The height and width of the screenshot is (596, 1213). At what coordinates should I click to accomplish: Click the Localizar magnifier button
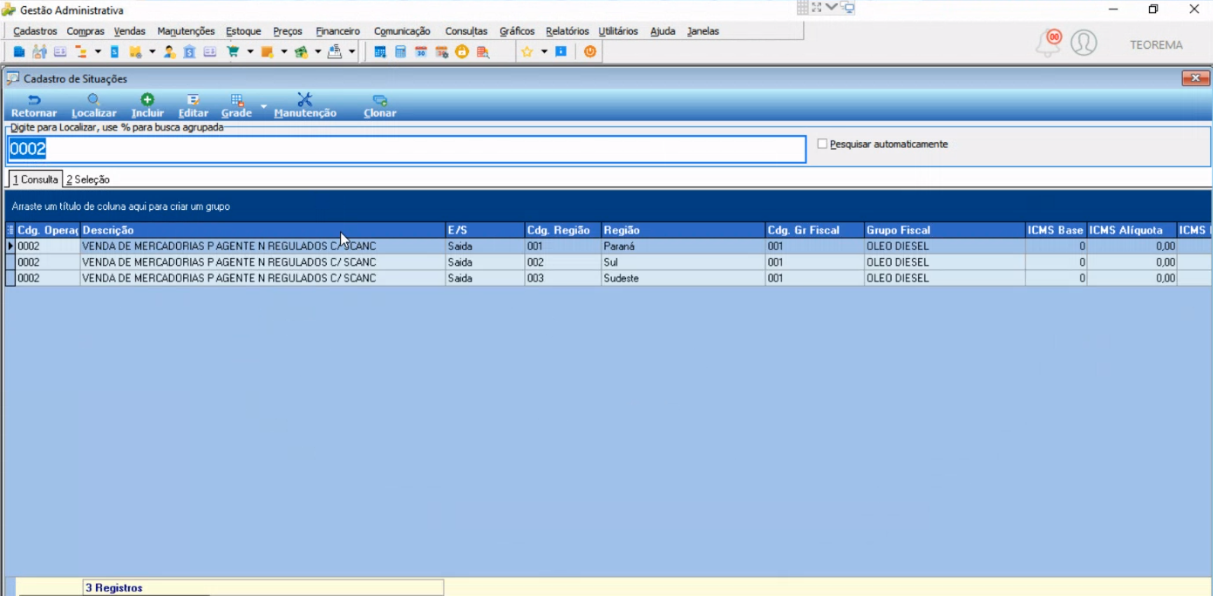point(94,106)
